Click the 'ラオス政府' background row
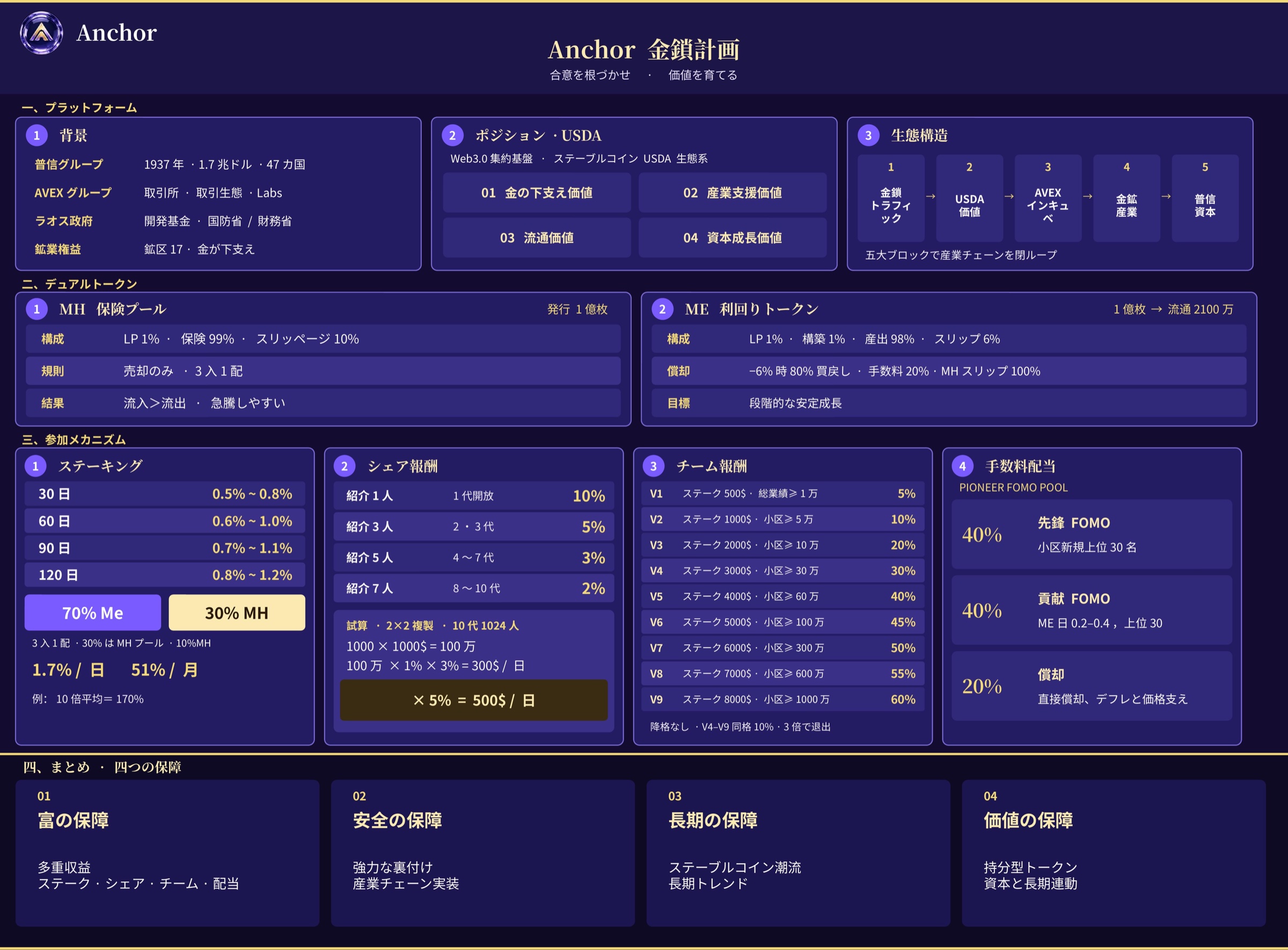 coord(163,221)
